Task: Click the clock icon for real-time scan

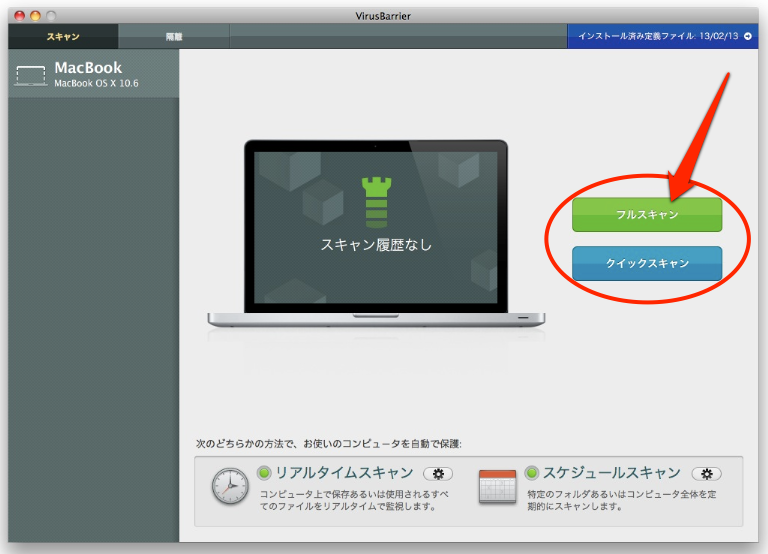Action: click(230, 486)
